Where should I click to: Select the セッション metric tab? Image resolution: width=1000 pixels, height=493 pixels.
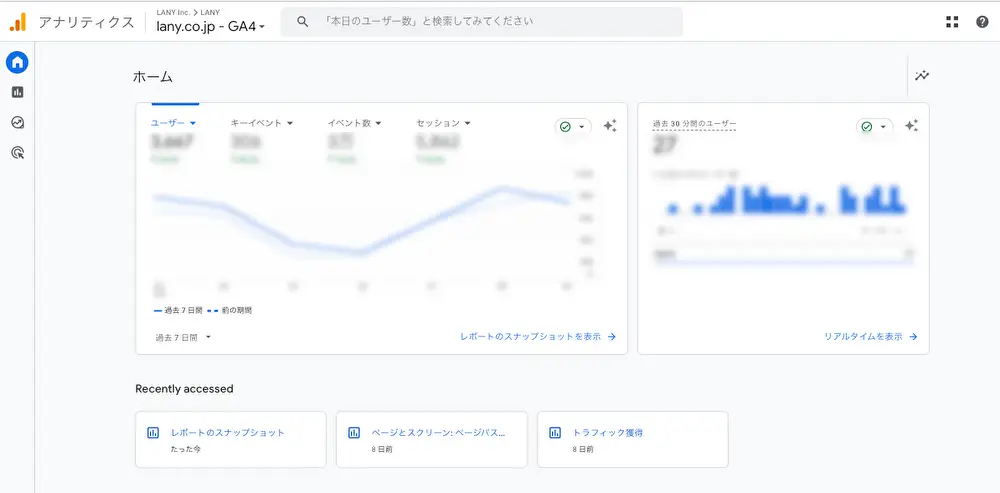point(443,123)
